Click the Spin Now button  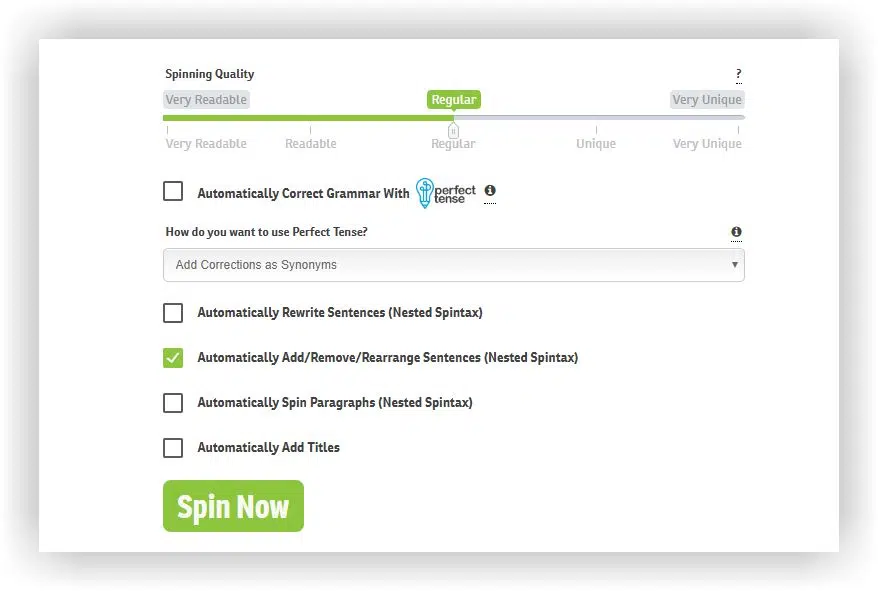click(x=233, y=506)
